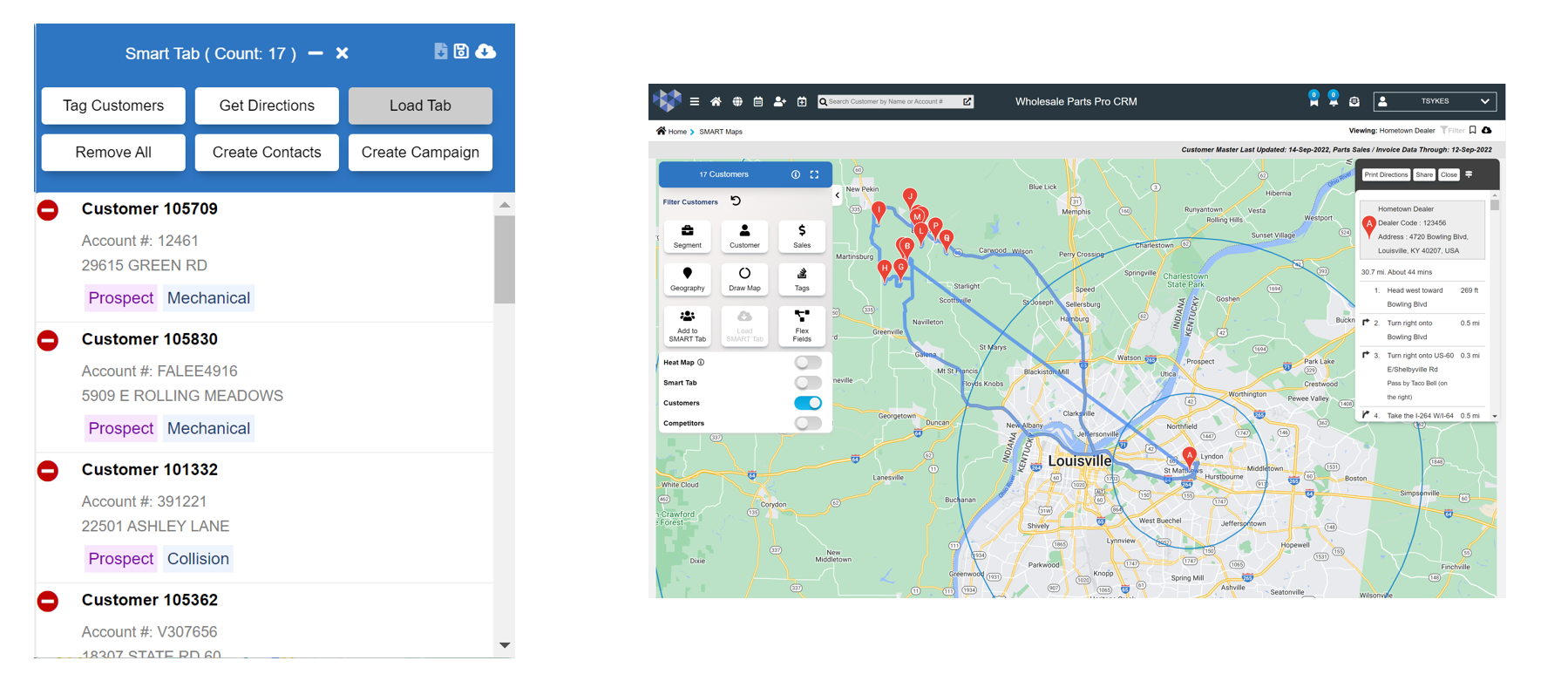Click the reset icon beside Filter Customers
Image resolution: width=1568 pixels, height=681 pixels.
pyautogui.click(x=736, y=201)
